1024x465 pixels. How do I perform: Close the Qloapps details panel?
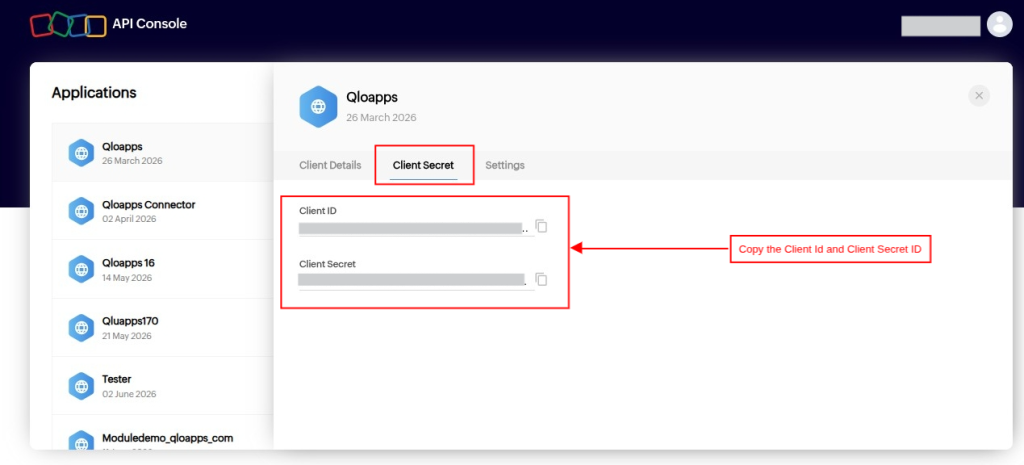979,95
